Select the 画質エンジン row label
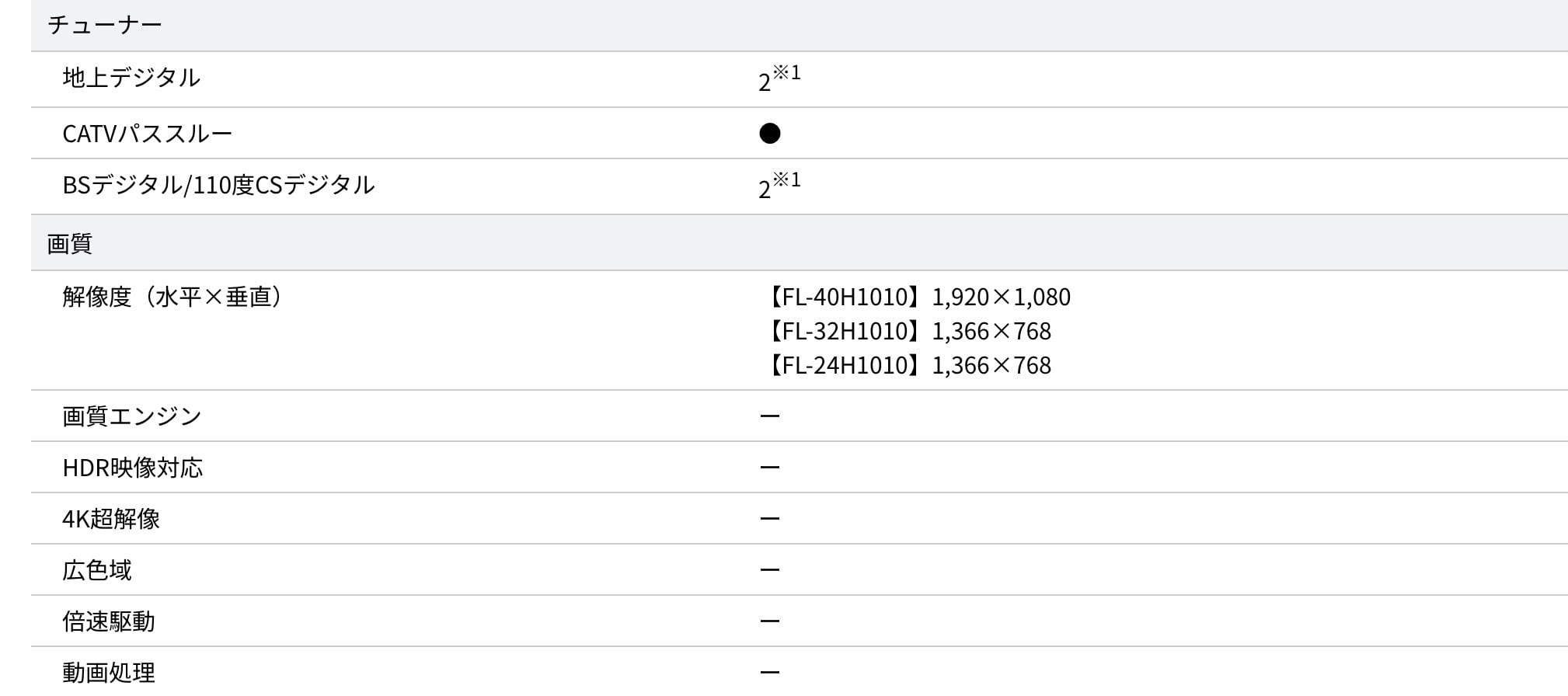Screen dimensions: 1568x696 click(132, 416)
